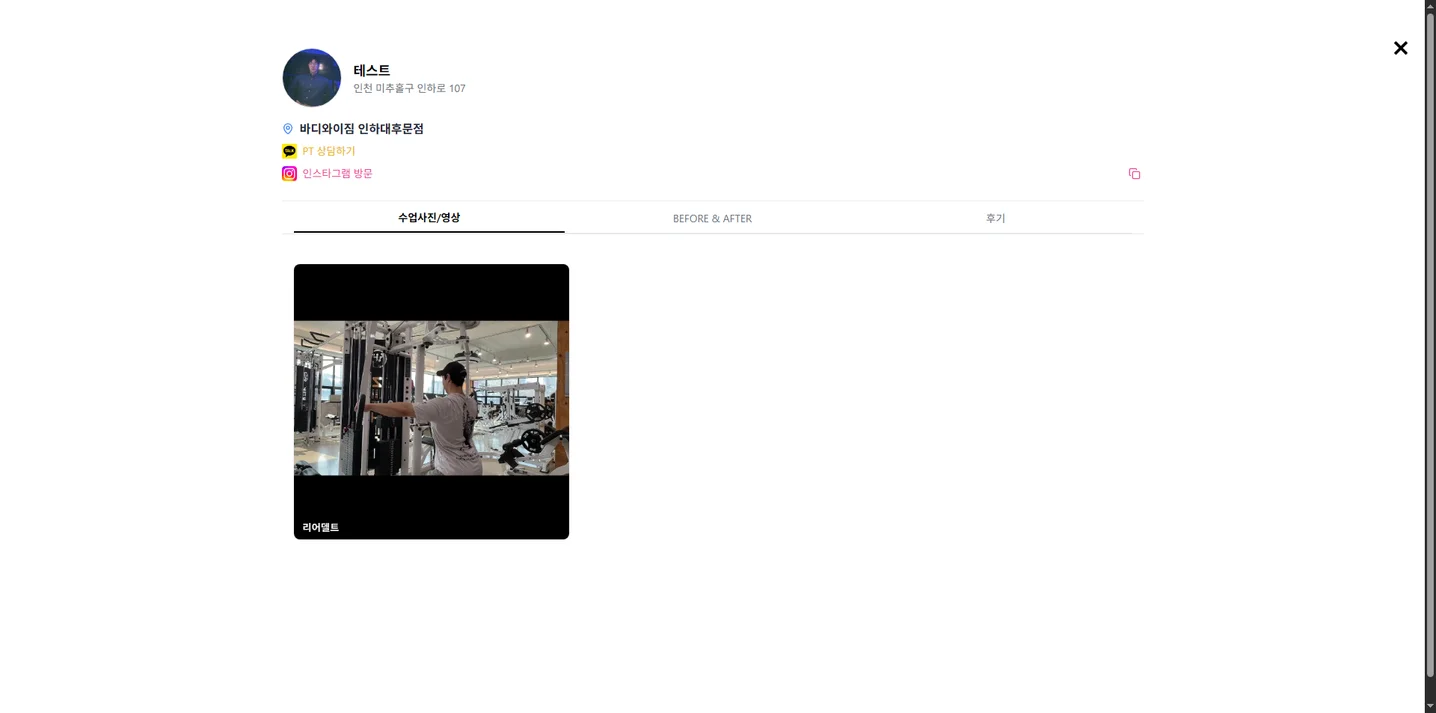Click the yellow KakaoTalk chat icon
The width and height of the screenshot is (1436, 713).
[x=289, y=151]
